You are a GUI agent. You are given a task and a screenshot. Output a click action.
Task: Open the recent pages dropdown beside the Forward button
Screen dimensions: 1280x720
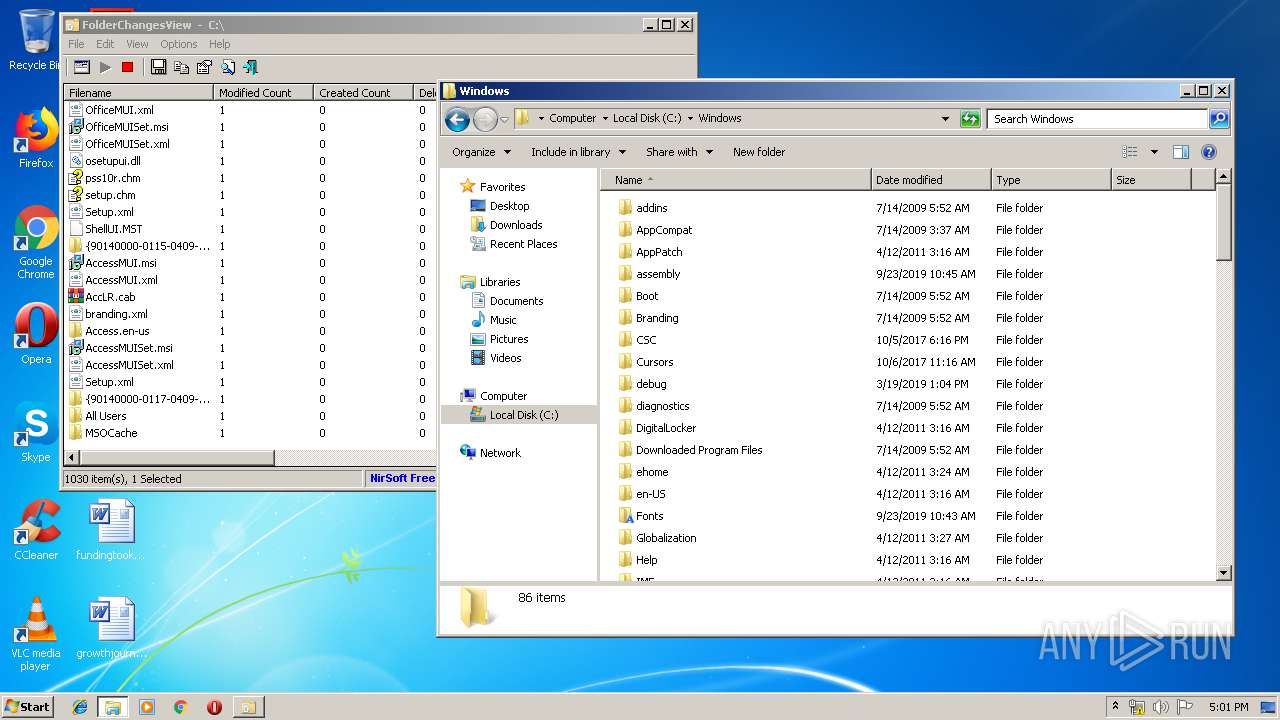[504, 119]
